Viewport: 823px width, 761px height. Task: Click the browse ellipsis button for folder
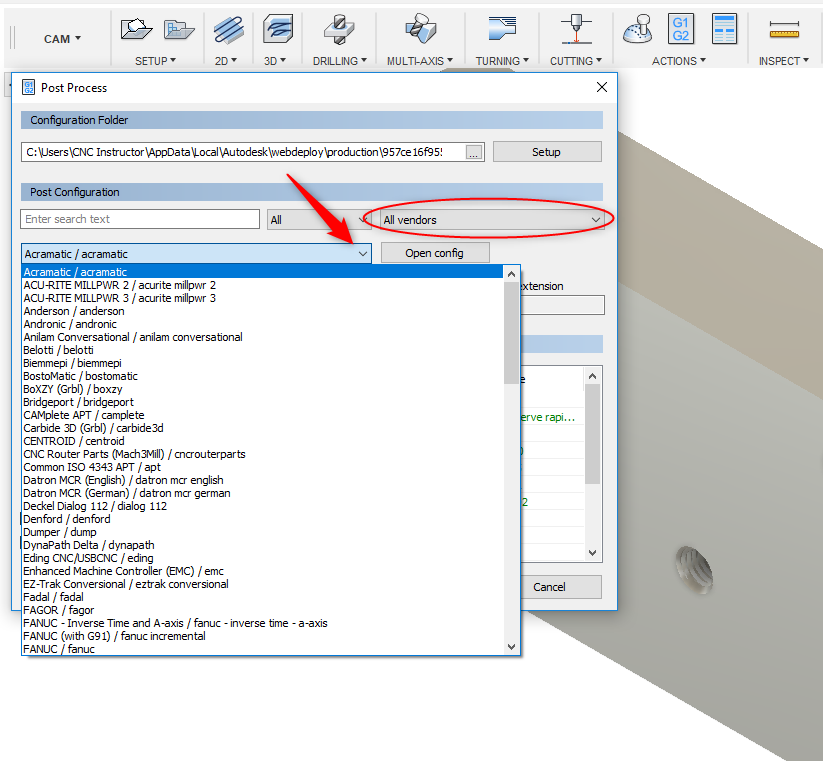tap(474, 153)
